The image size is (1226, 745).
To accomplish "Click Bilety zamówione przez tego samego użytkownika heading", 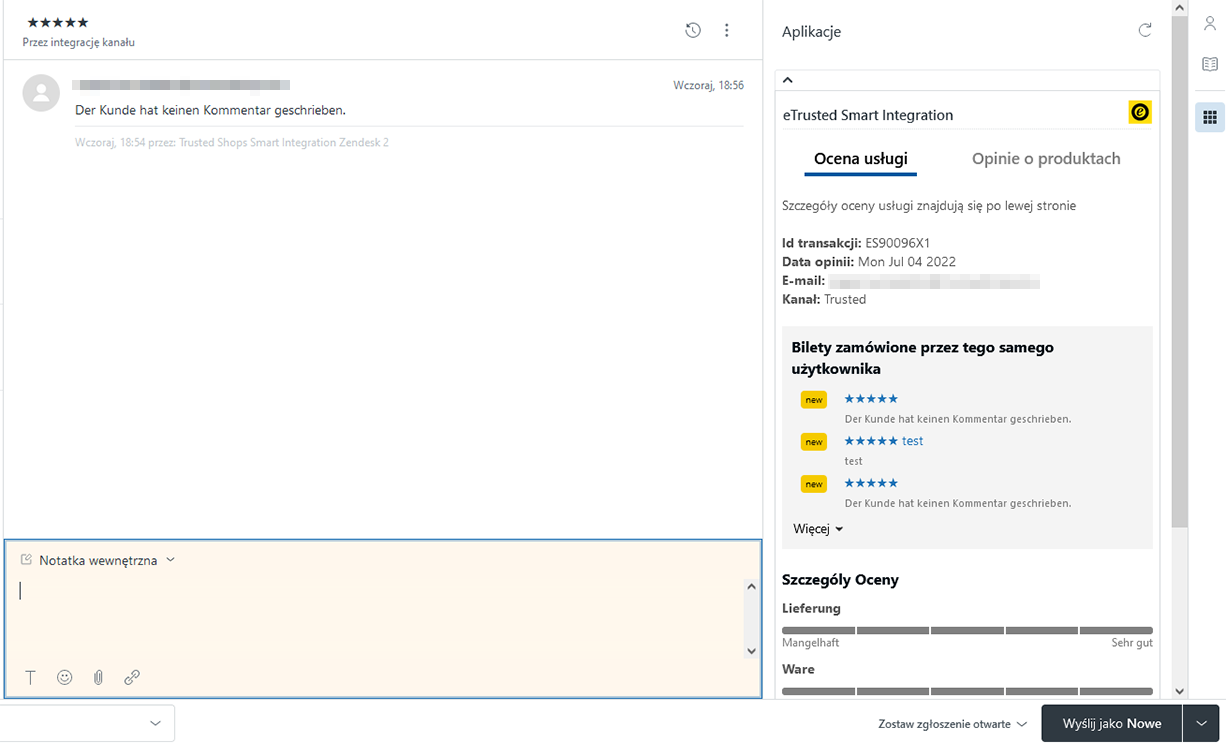I will 922,358.
